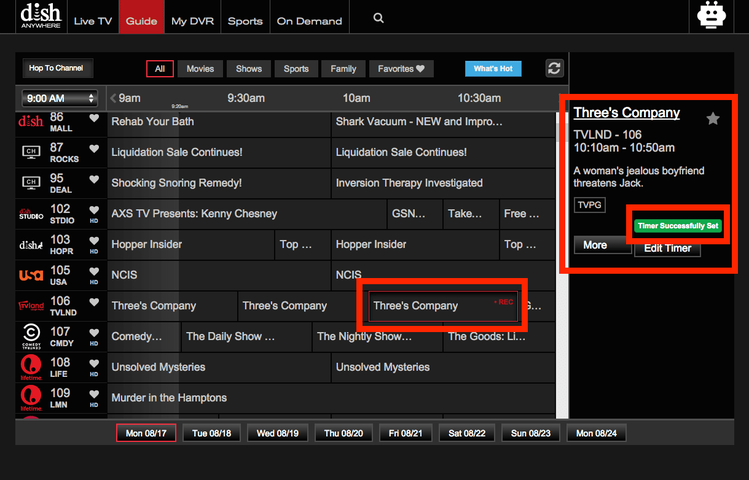749x480 pixels.
Task: Toggle favorite heart for channel 107 CMDY
Action: 94,332
